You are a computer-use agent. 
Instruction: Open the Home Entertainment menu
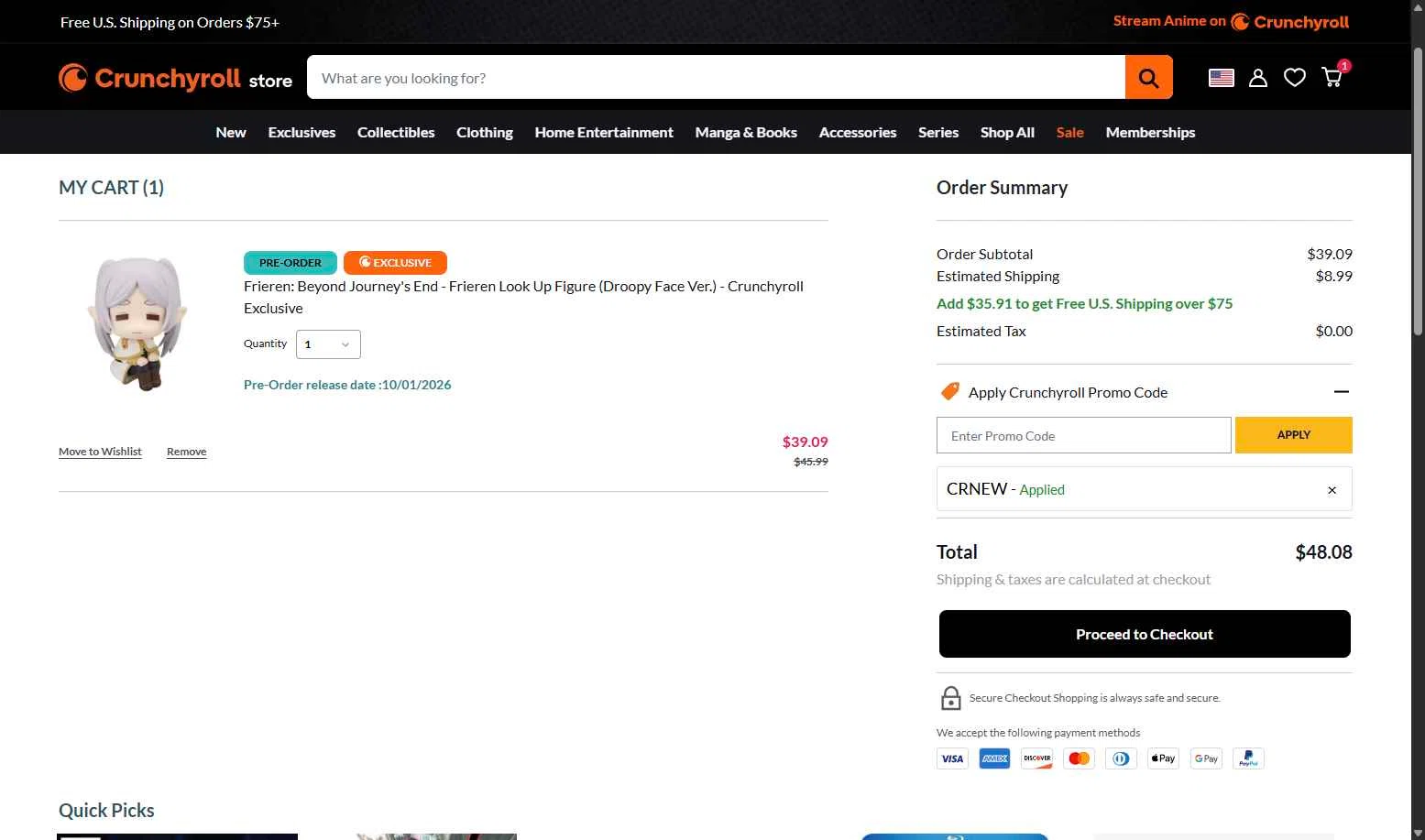coord(604,132)
